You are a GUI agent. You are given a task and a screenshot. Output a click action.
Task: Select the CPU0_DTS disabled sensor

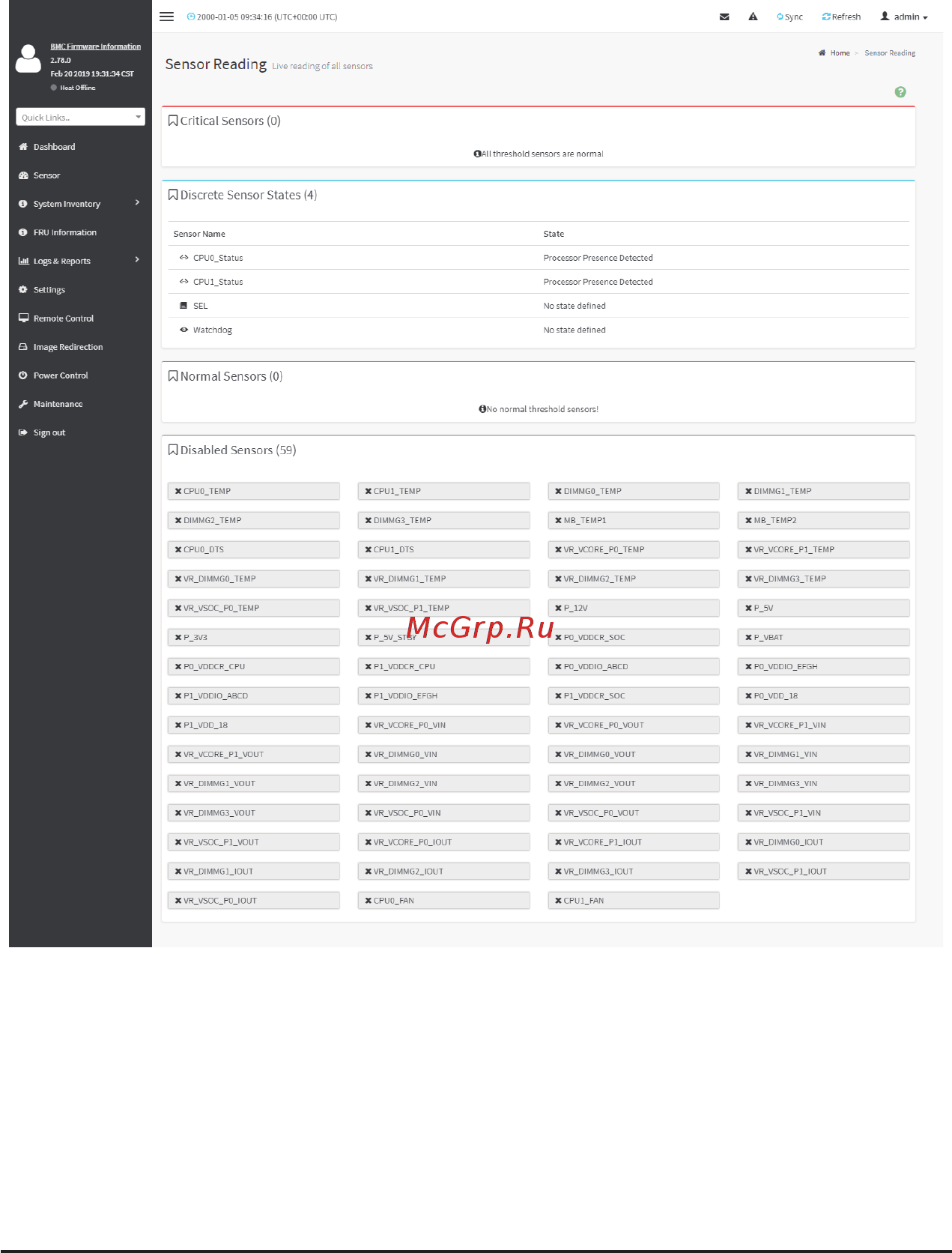[x=253, y=550]
